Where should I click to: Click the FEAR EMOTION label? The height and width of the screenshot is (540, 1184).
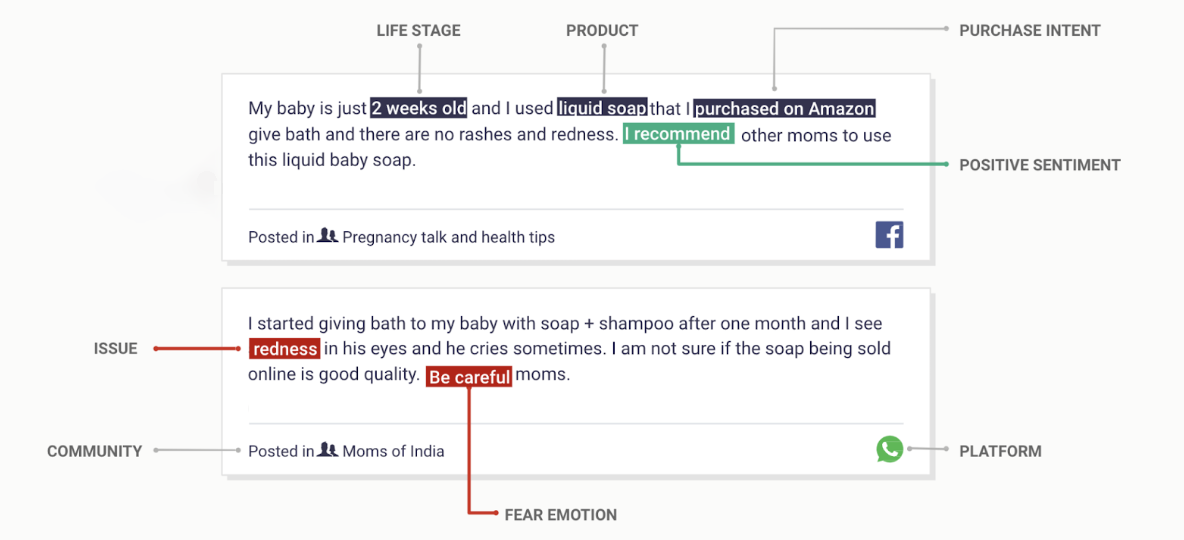560,515
